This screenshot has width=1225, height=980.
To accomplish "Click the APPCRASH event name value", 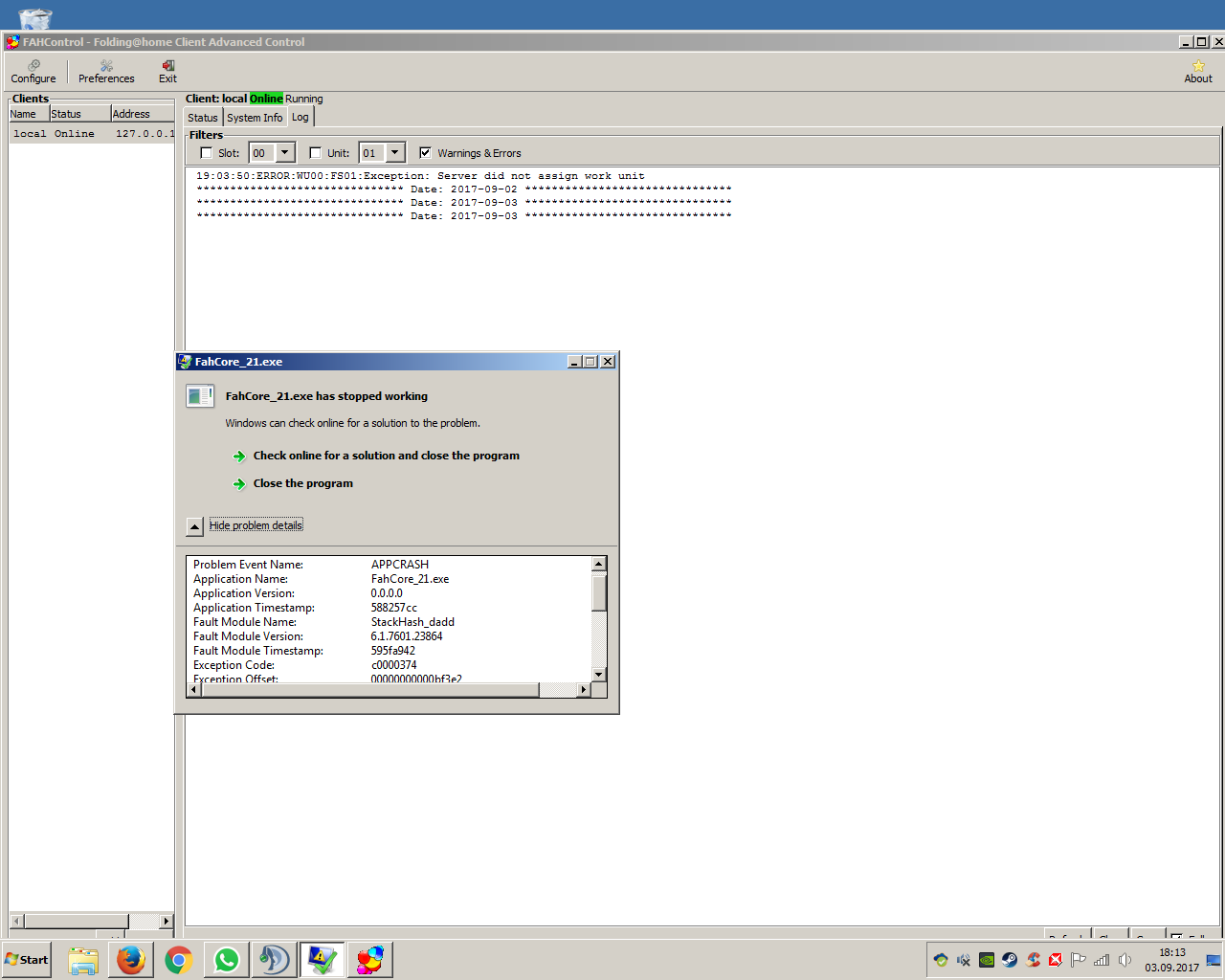I will click(x=400, y=565).
